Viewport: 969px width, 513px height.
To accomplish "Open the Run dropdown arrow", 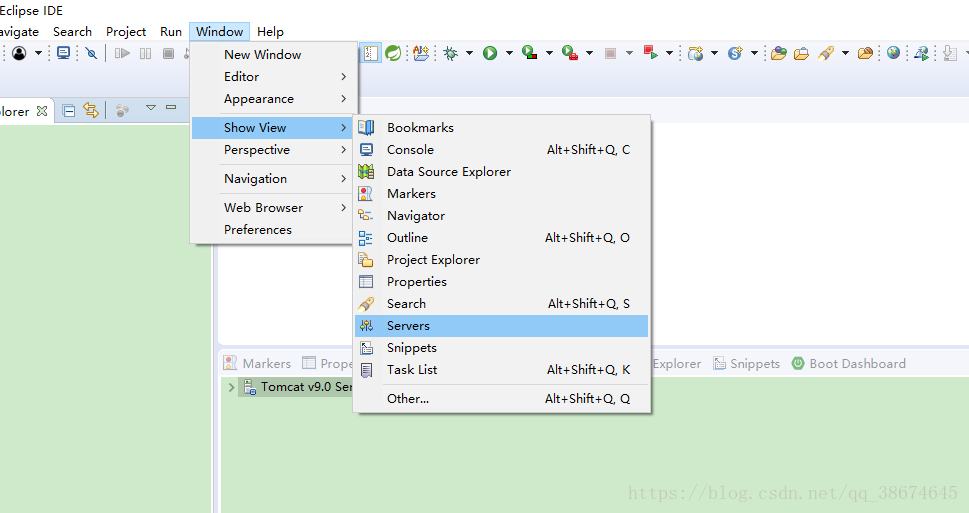I will pyautogui.click(x=509, y=53).
